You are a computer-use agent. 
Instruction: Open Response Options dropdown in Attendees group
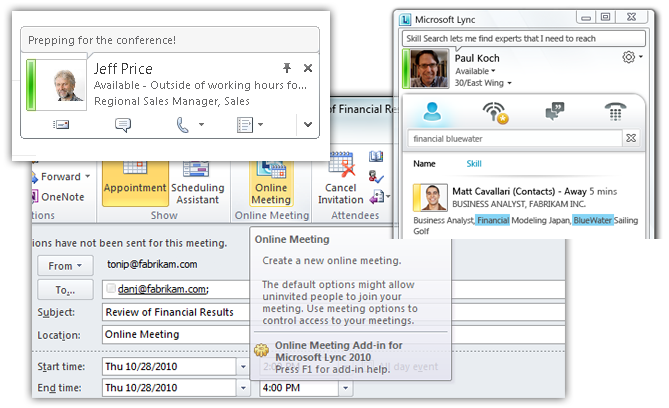pos(379,197)
